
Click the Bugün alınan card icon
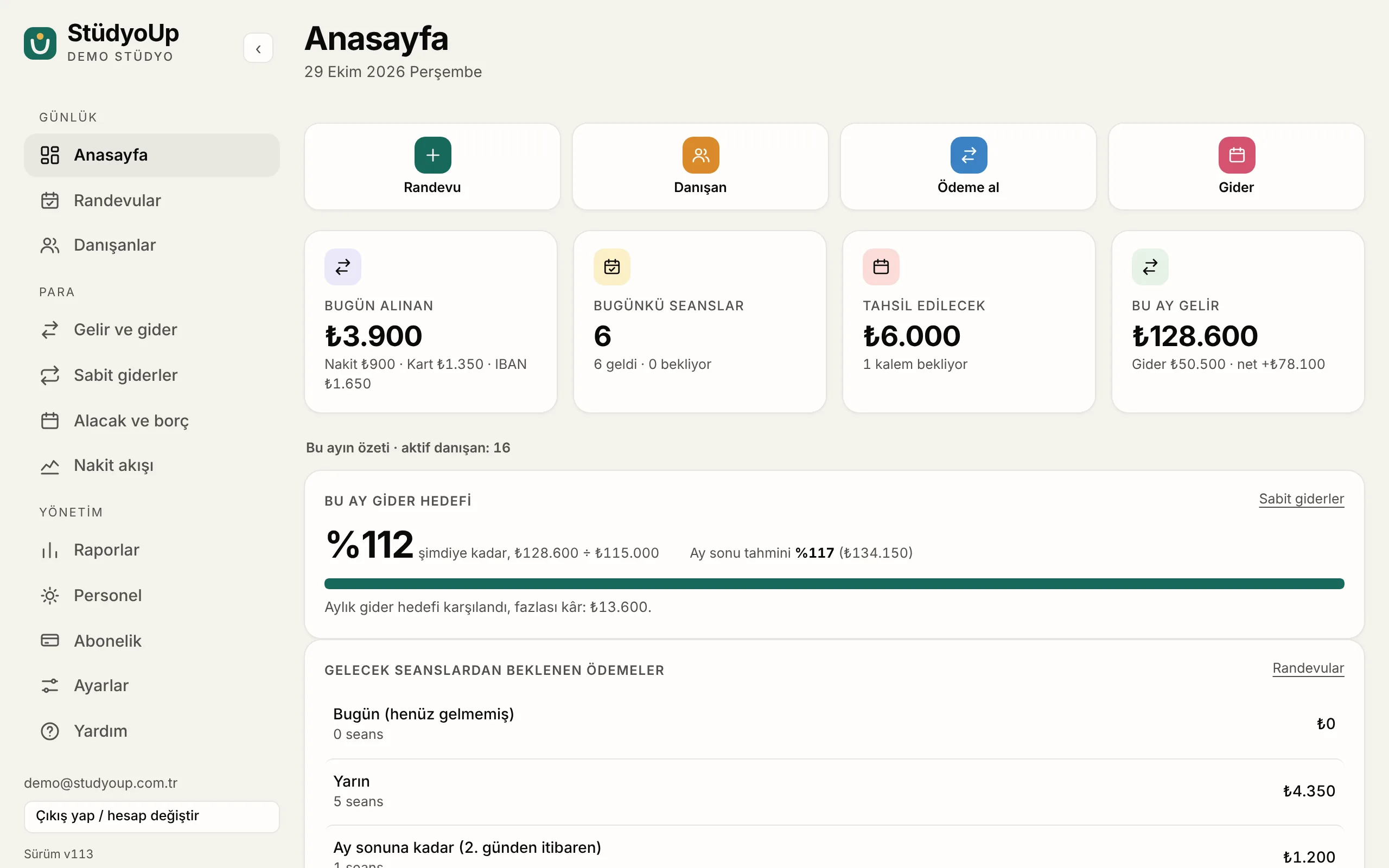pyautogui.click(x=343, y=267)
